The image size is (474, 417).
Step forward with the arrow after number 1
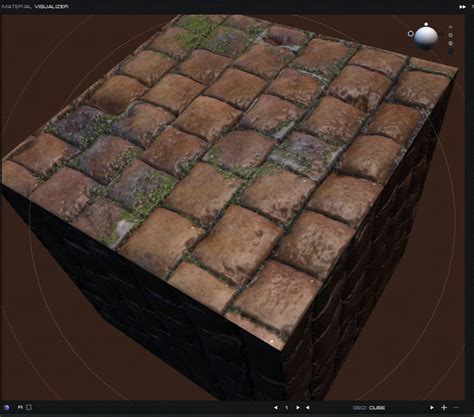click(x=298, y=408)
